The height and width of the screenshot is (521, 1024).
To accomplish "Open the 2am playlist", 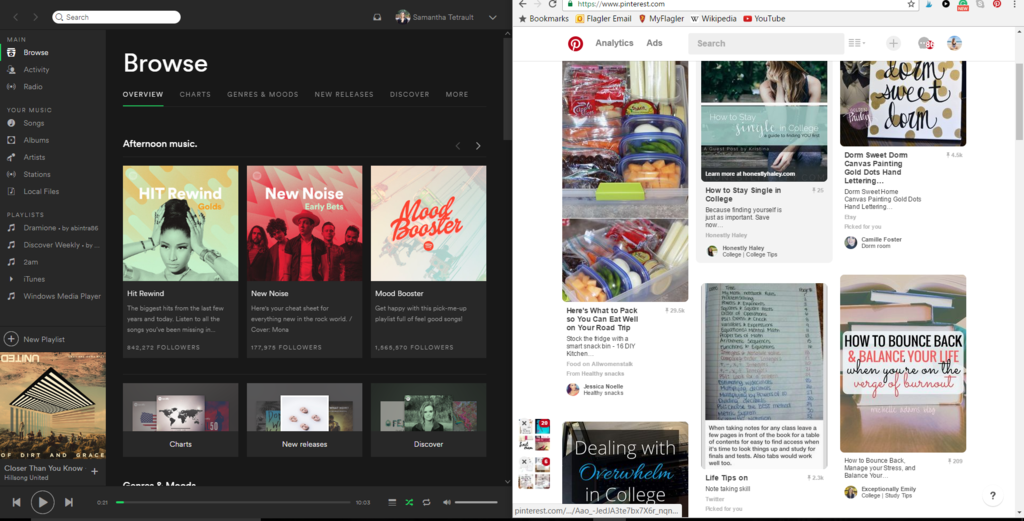I will [31, 262].
